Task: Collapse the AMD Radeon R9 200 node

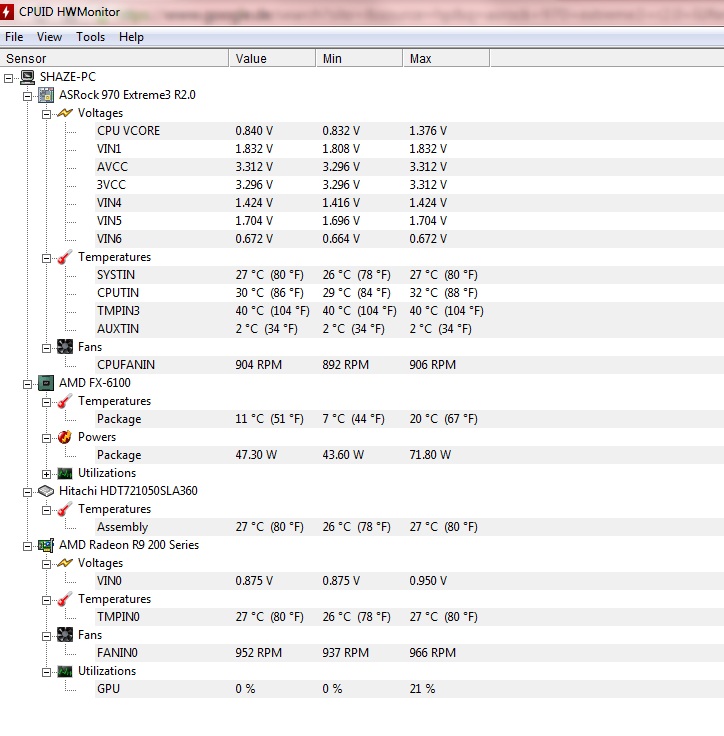Action: pyautogui.click(x=28, y=546)
